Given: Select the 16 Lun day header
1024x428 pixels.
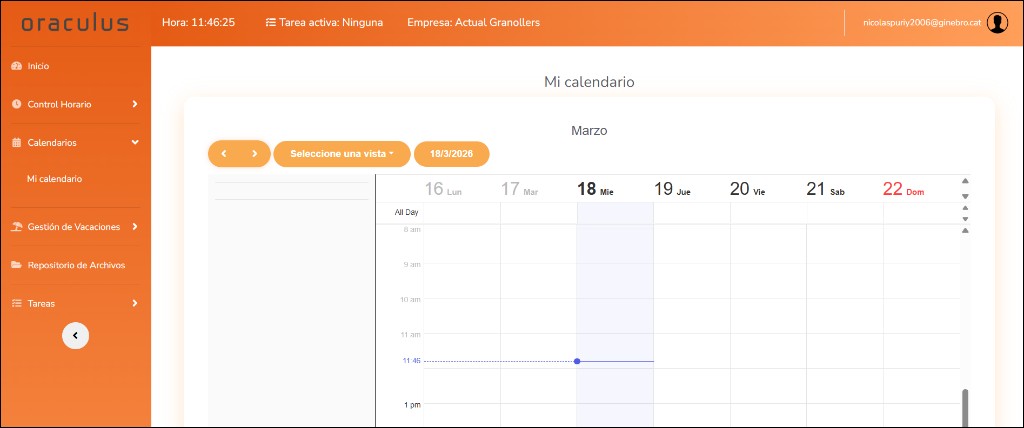Looking at the screenshot, I should click(443, 189).
